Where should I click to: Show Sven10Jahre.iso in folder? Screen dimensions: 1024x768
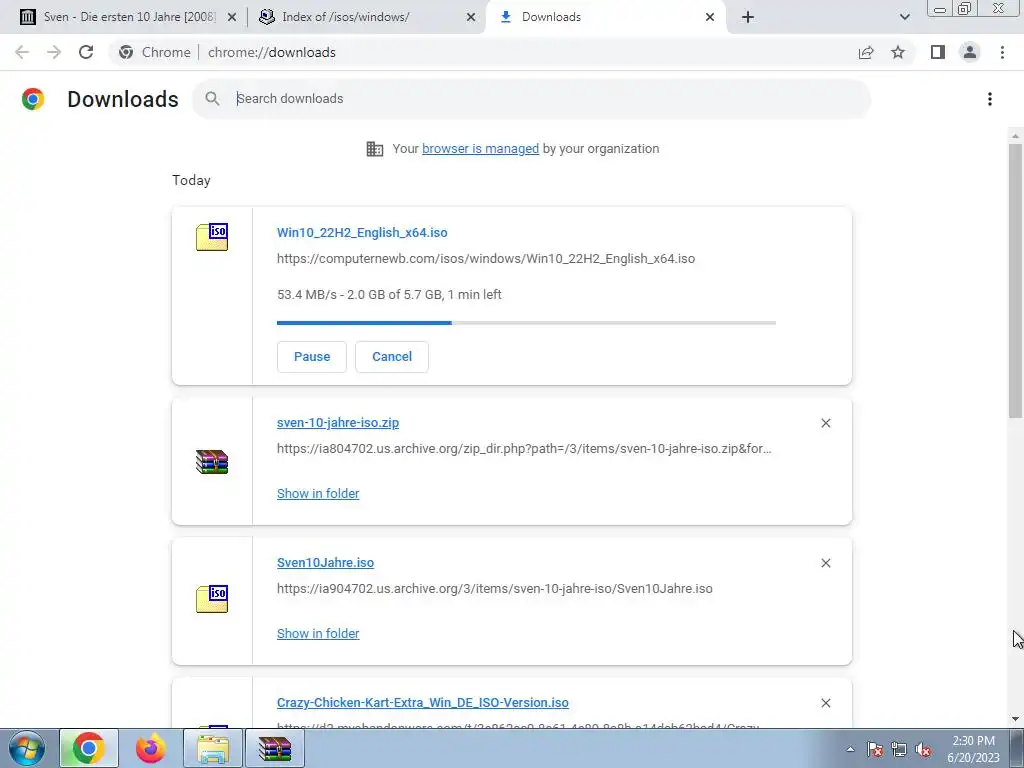pos(318,633)
